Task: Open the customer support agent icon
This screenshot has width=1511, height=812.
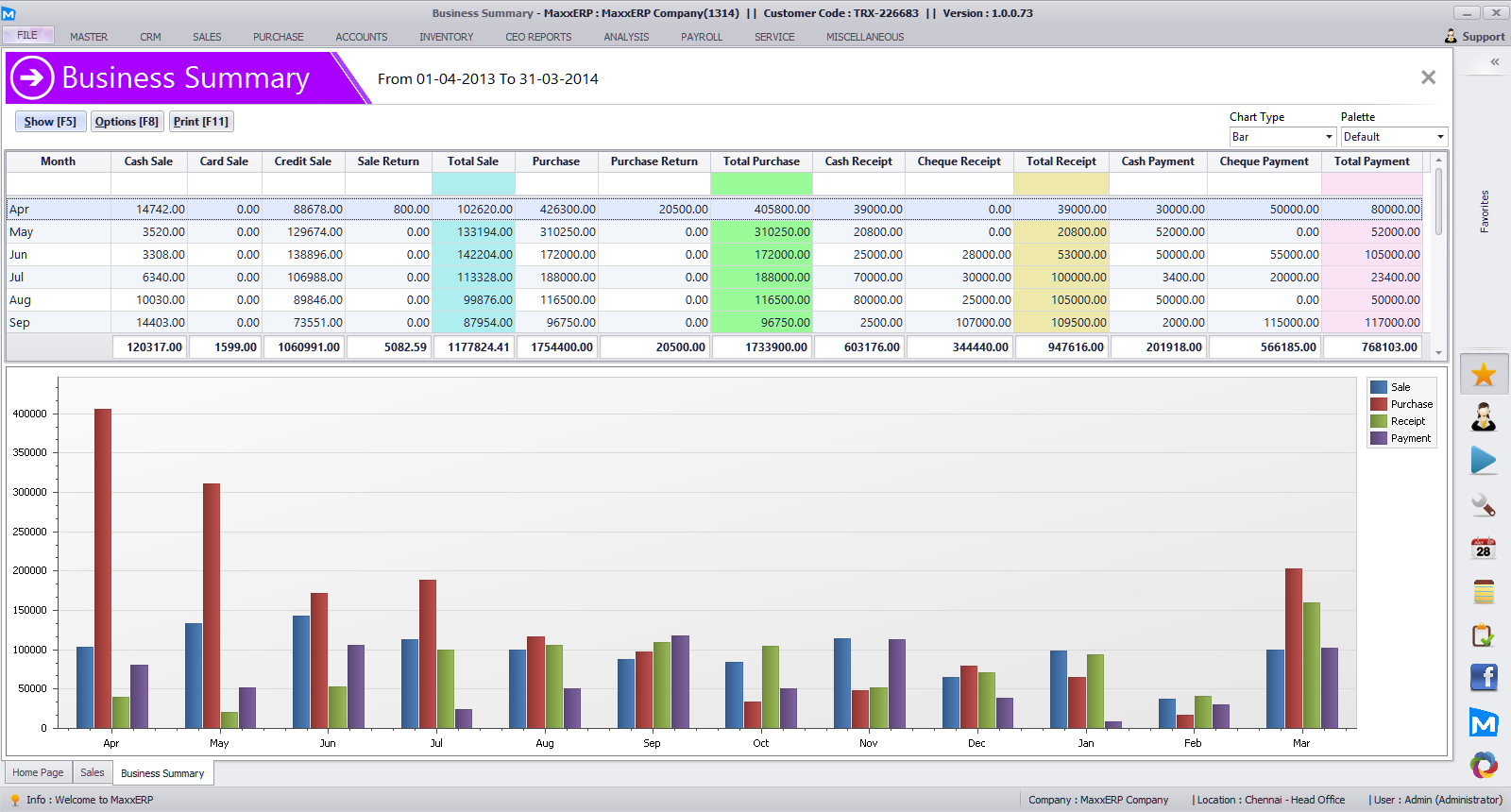Action: tap(1484, 416)
